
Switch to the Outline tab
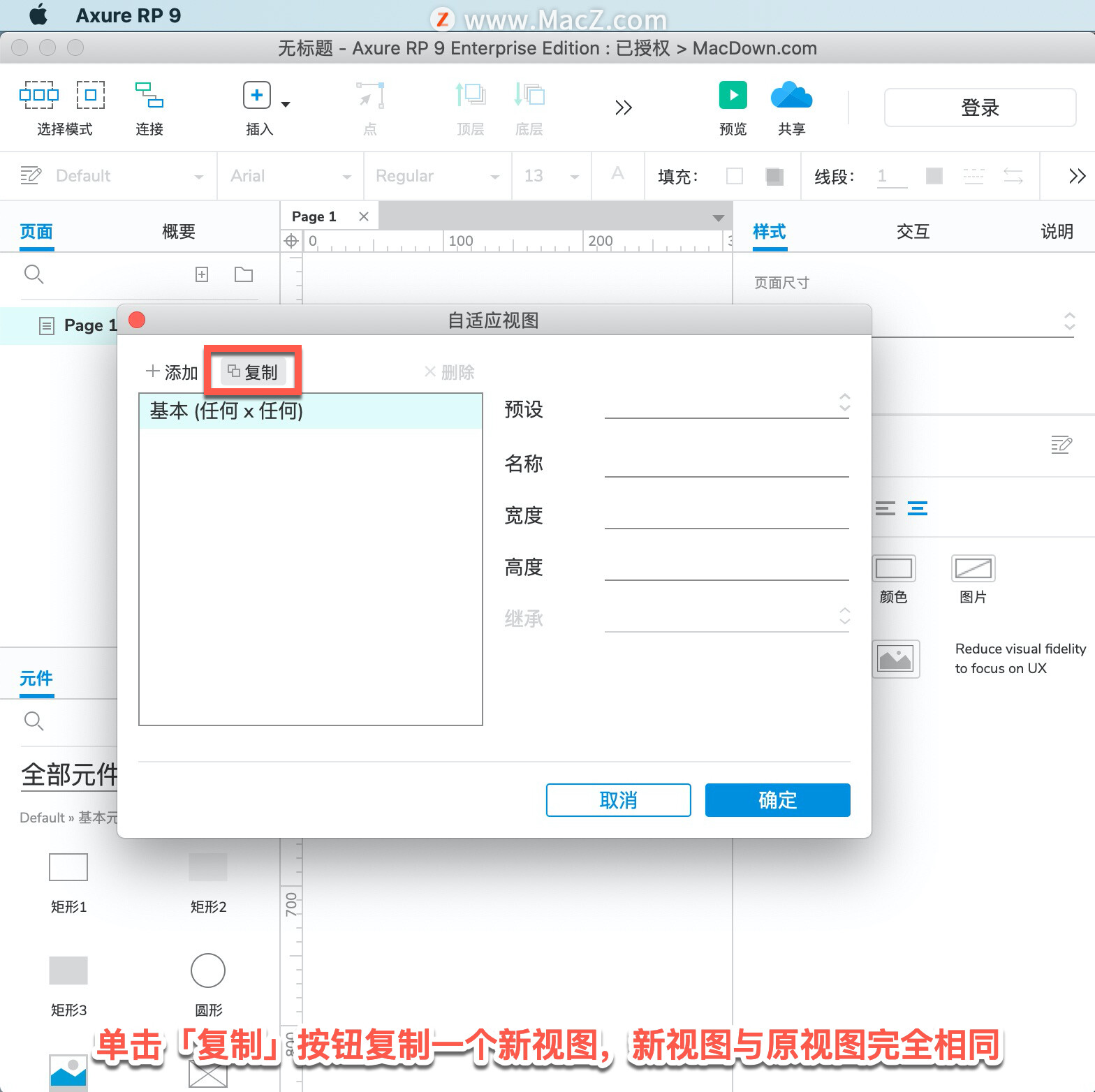coord(179,231)
